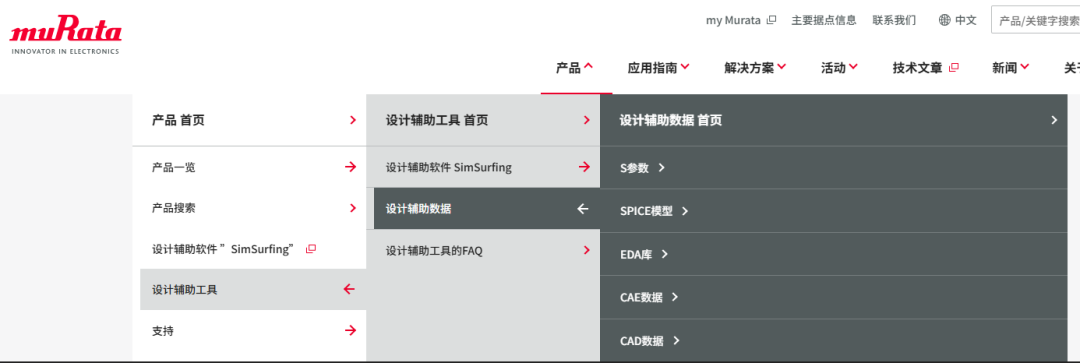The width and height of the screenshot is (1080, 363).
Task: Open the 新闻 menu item
Action: (x=1010, y=68)
